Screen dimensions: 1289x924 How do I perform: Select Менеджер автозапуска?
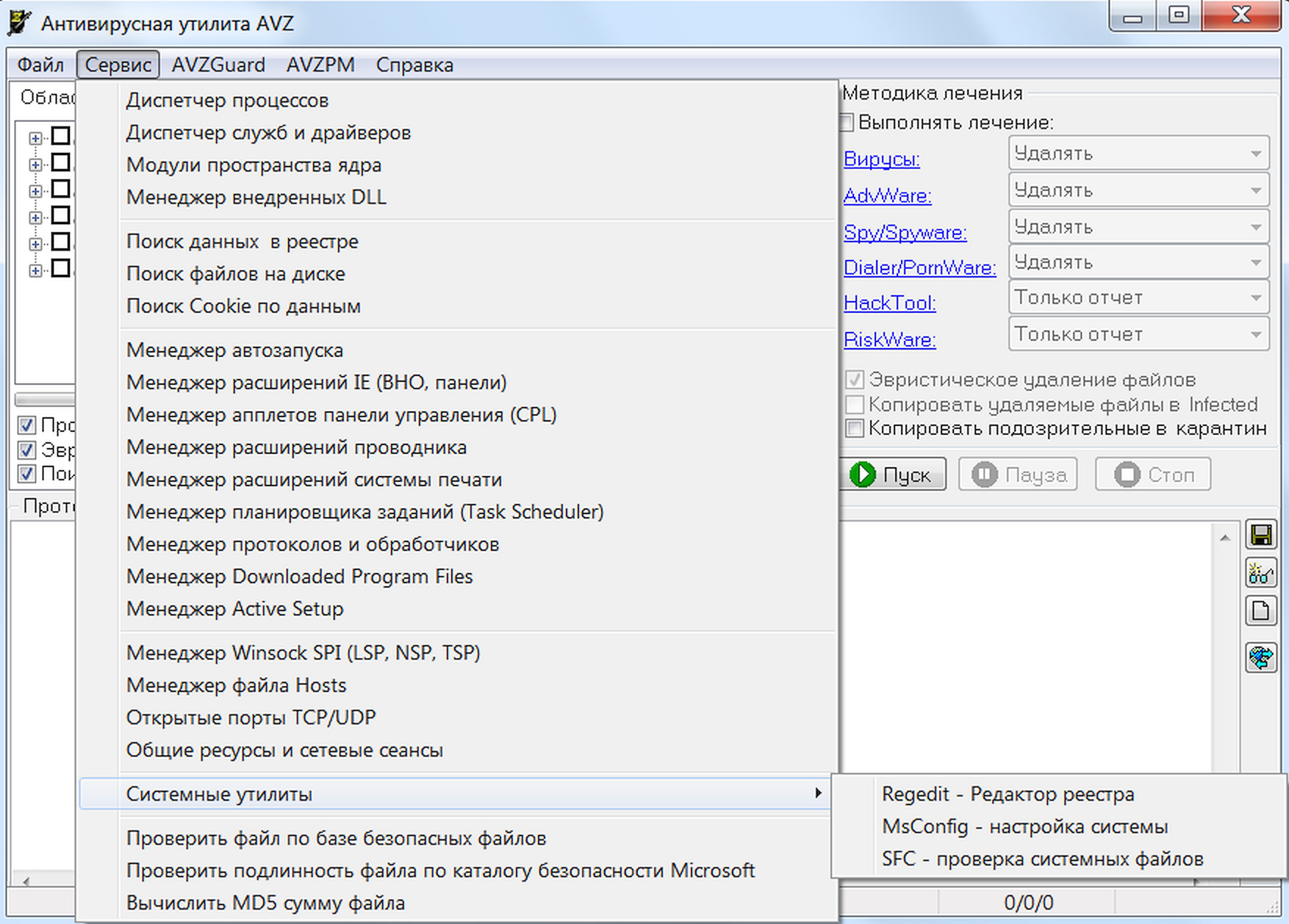457,350
